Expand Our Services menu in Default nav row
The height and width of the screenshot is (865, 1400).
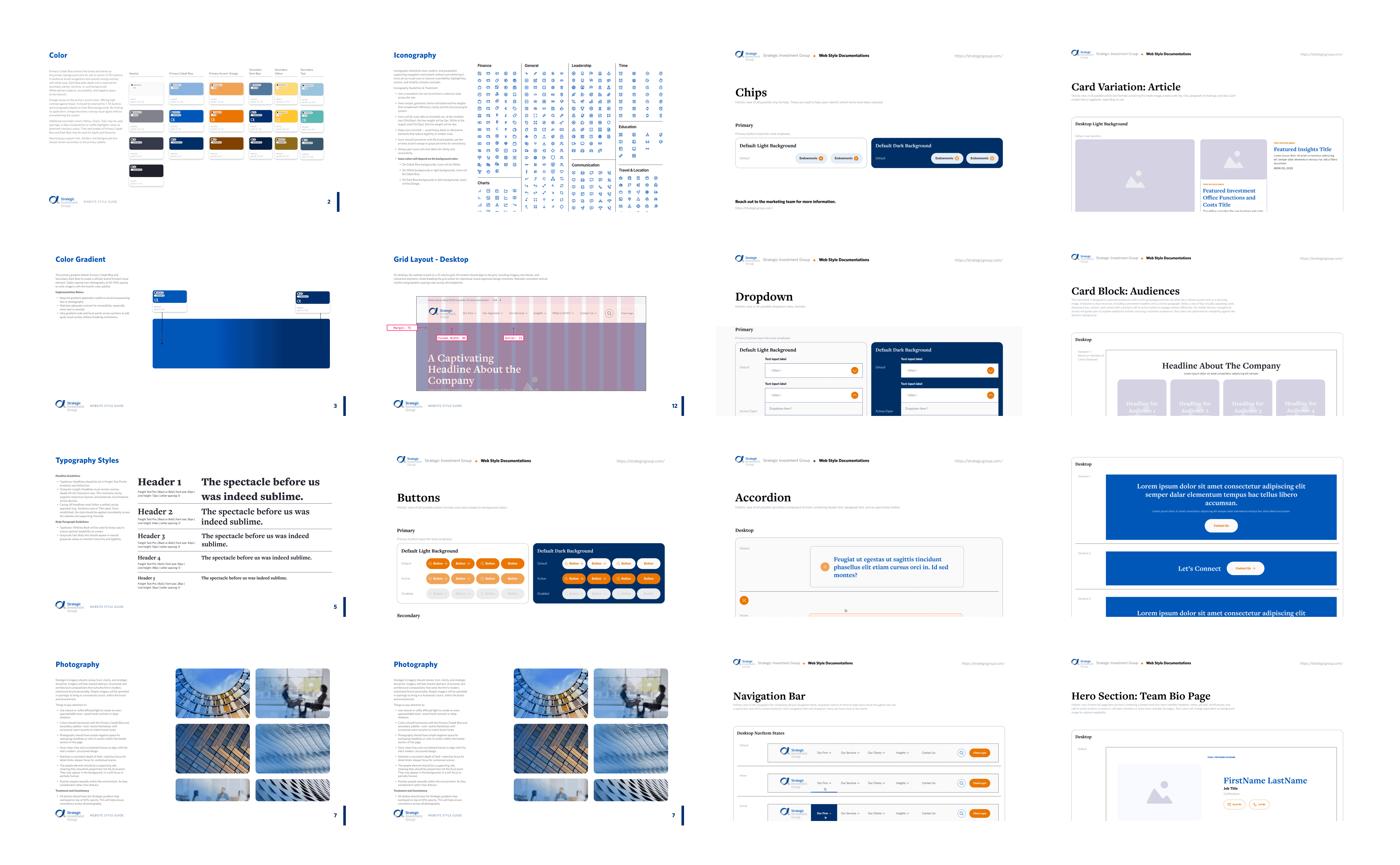pos(850,753)
